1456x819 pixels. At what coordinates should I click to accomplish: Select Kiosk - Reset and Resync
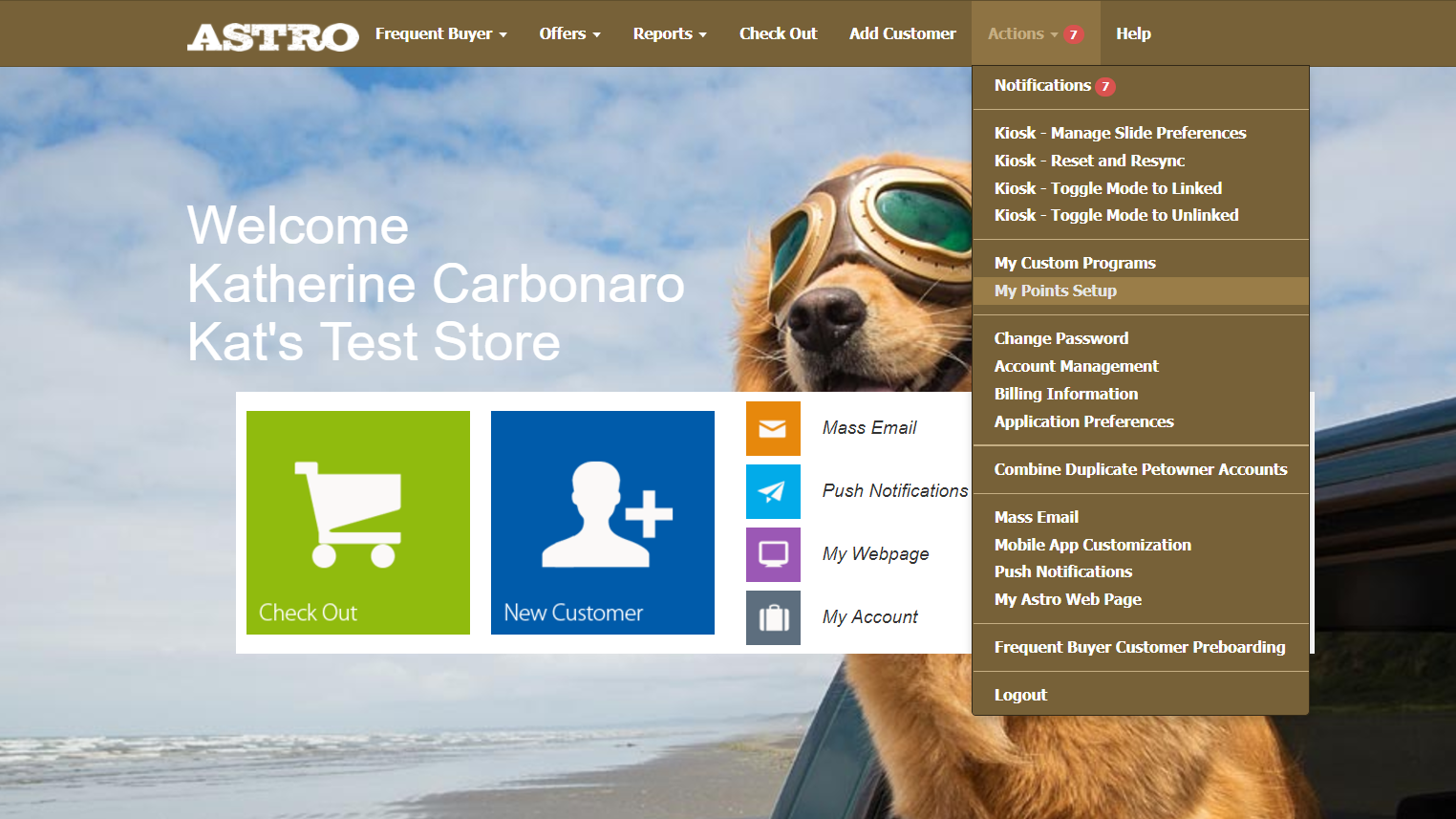pos(1141,161)
